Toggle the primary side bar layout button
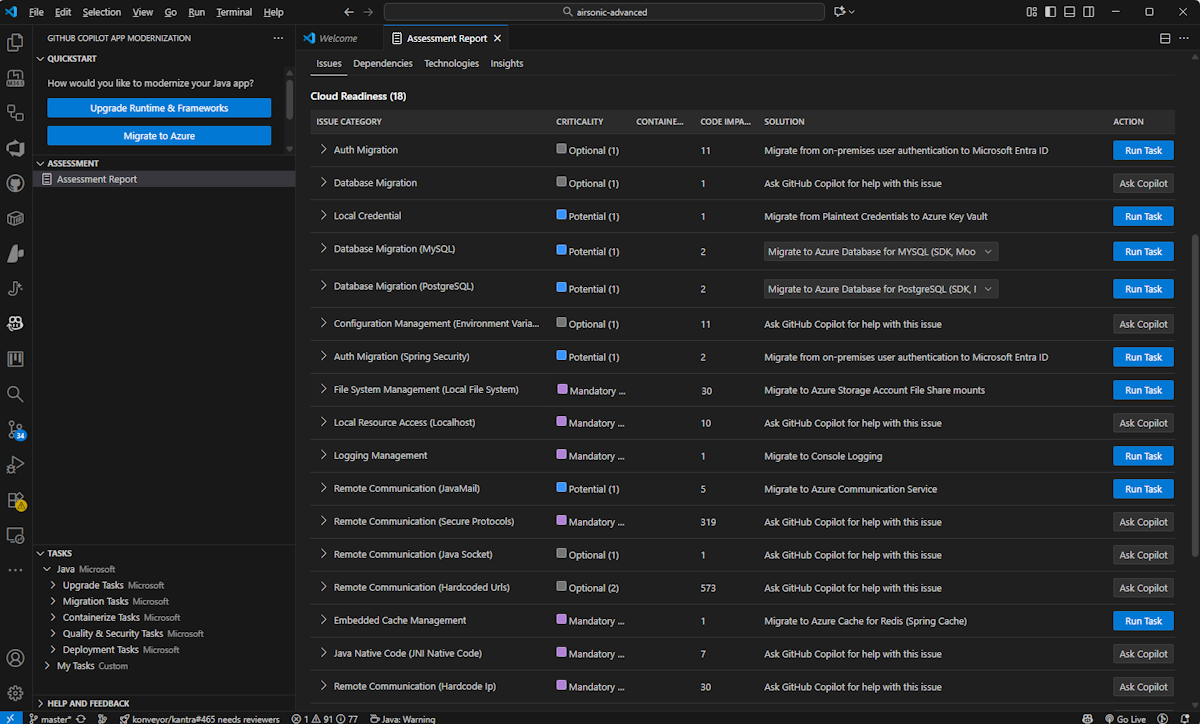The width and height of the screenshot is (1200, 724). 1051,12
